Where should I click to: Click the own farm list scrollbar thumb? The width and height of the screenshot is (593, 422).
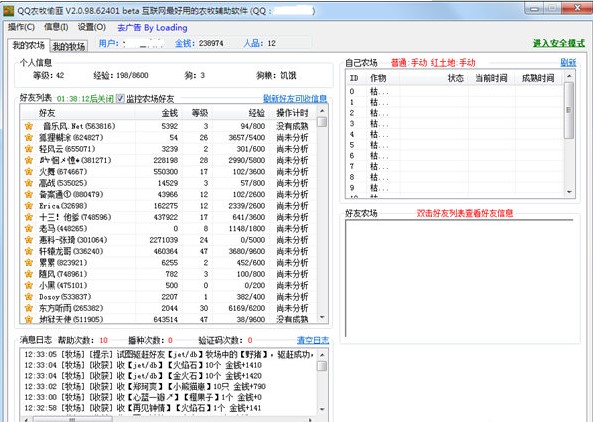[x=569, y=110]
